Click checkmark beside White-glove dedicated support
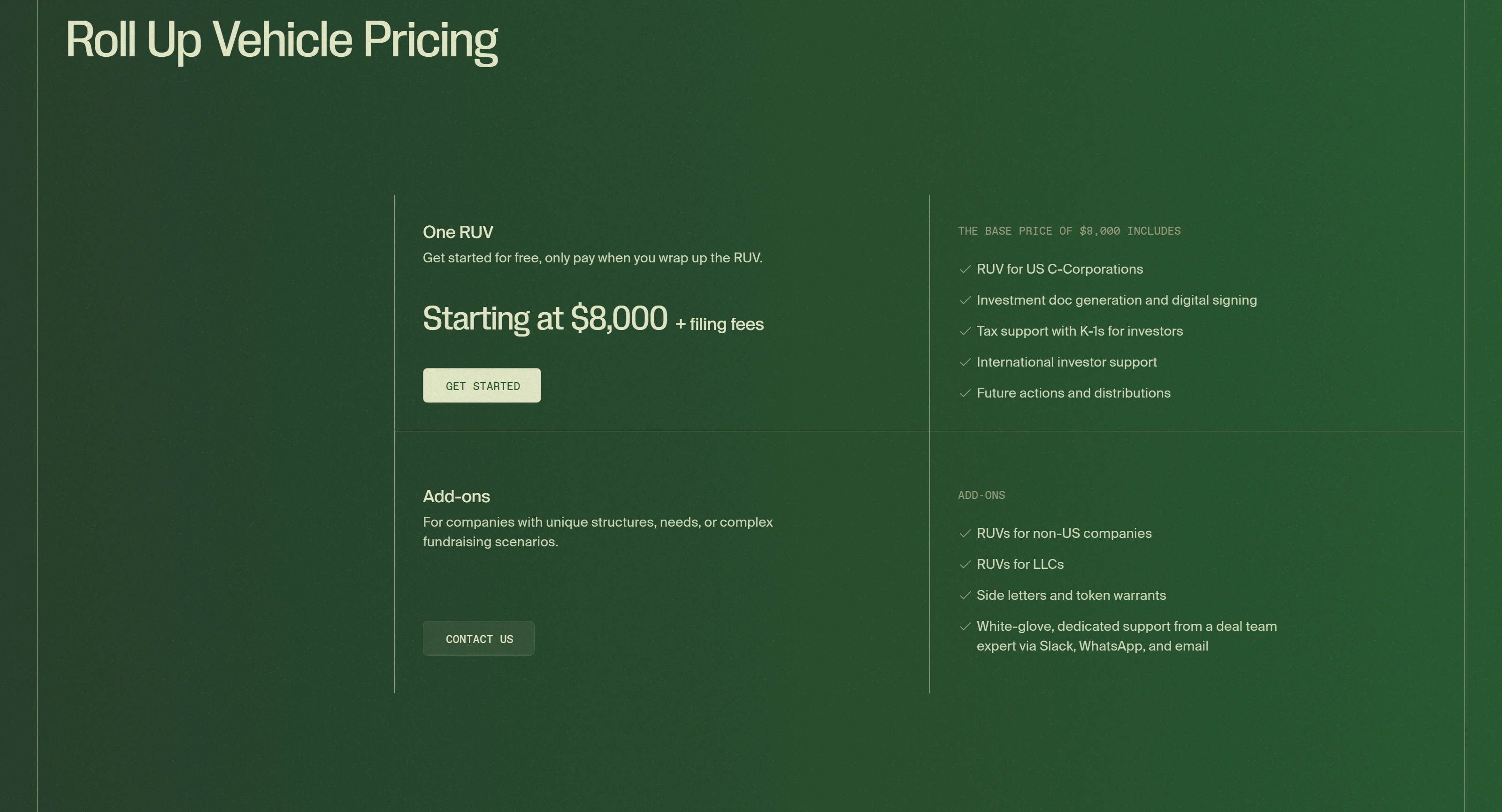Image resolution: width=1502 pixels, height=812 pixels. coord(965,626)
